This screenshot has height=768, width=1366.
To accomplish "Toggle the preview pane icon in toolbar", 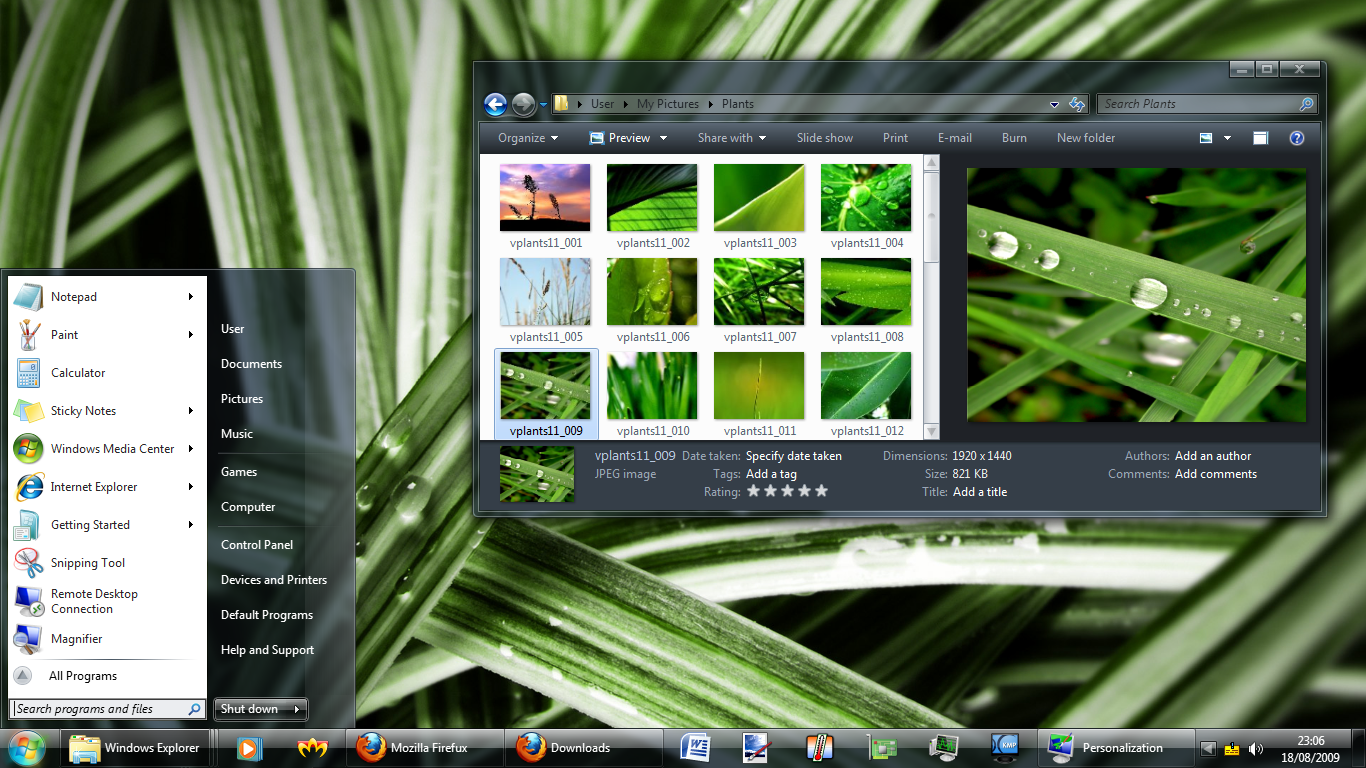I will pos(1261,138).
